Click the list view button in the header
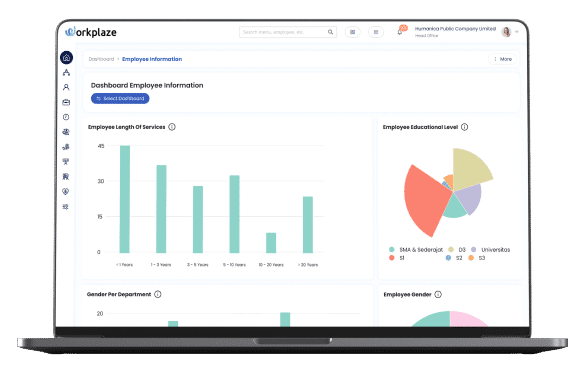 pyautogui.click(x=376, y=32)
